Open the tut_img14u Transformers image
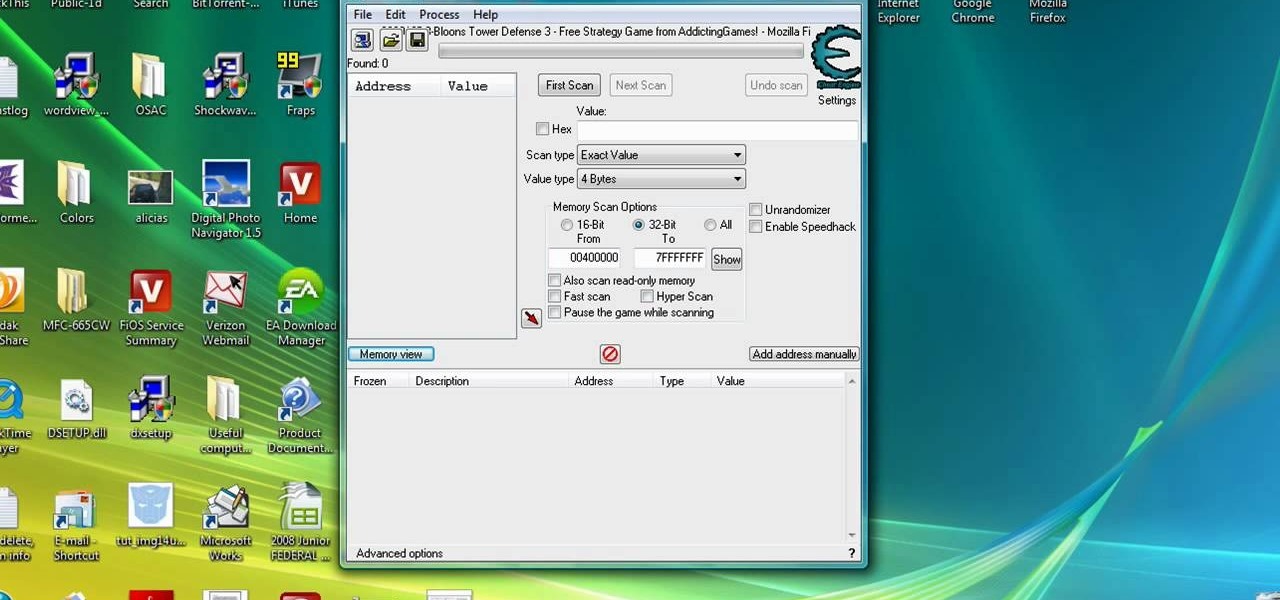Screen dimensions: 1280x600 pyautogui.click(x=150, y=517)
